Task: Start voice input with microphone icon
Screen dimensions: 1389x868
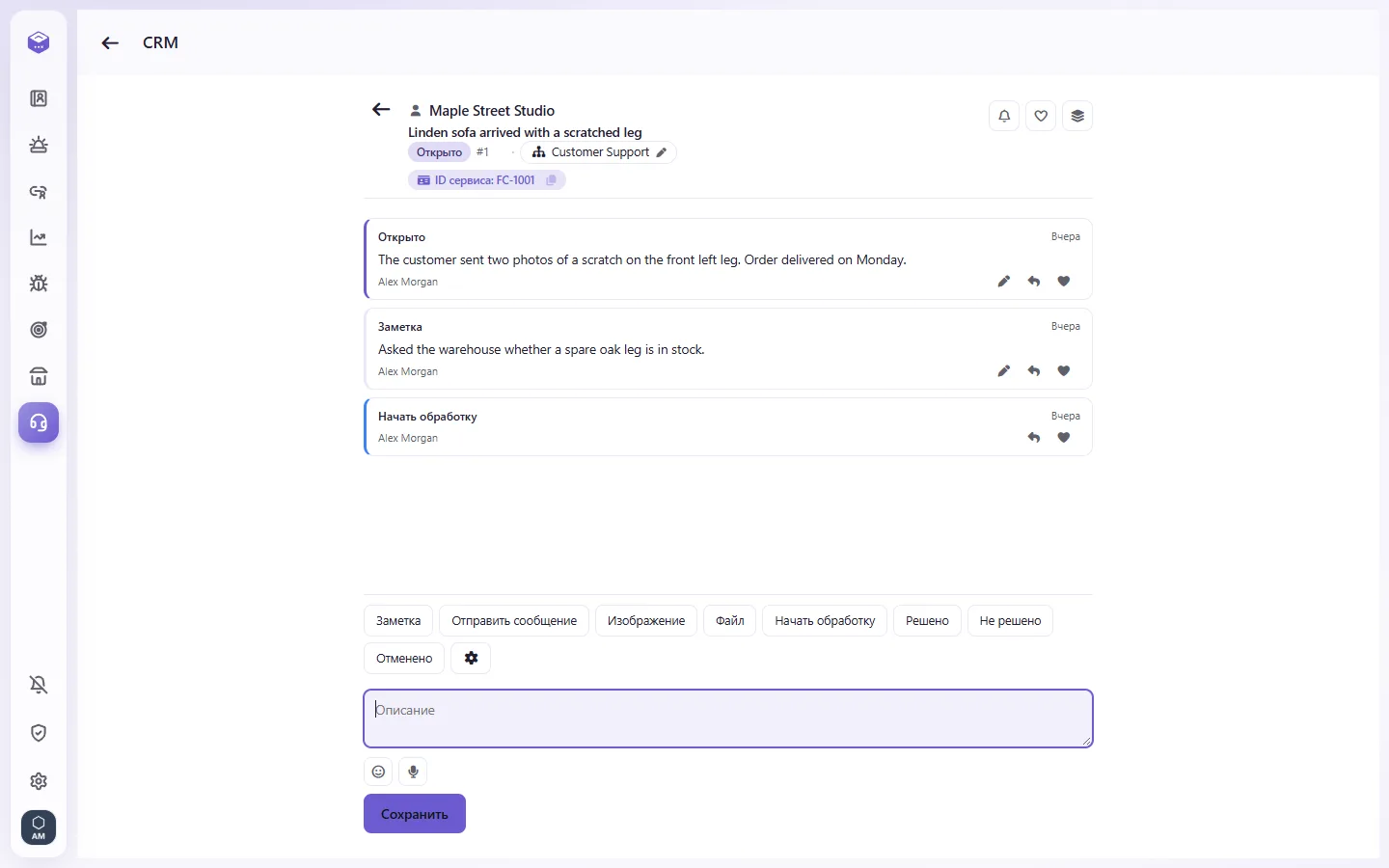Action: [413, 772]
